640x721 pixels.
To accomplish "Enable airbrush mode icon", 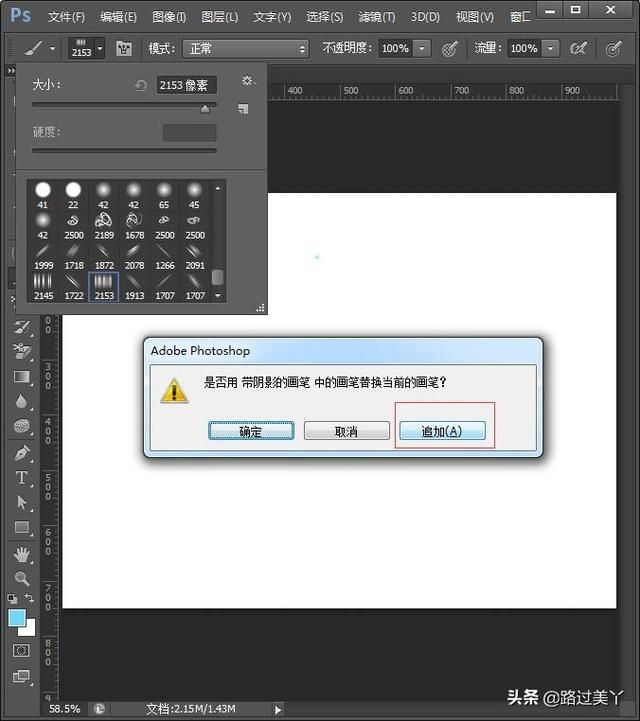I will (x=578, y=48).
